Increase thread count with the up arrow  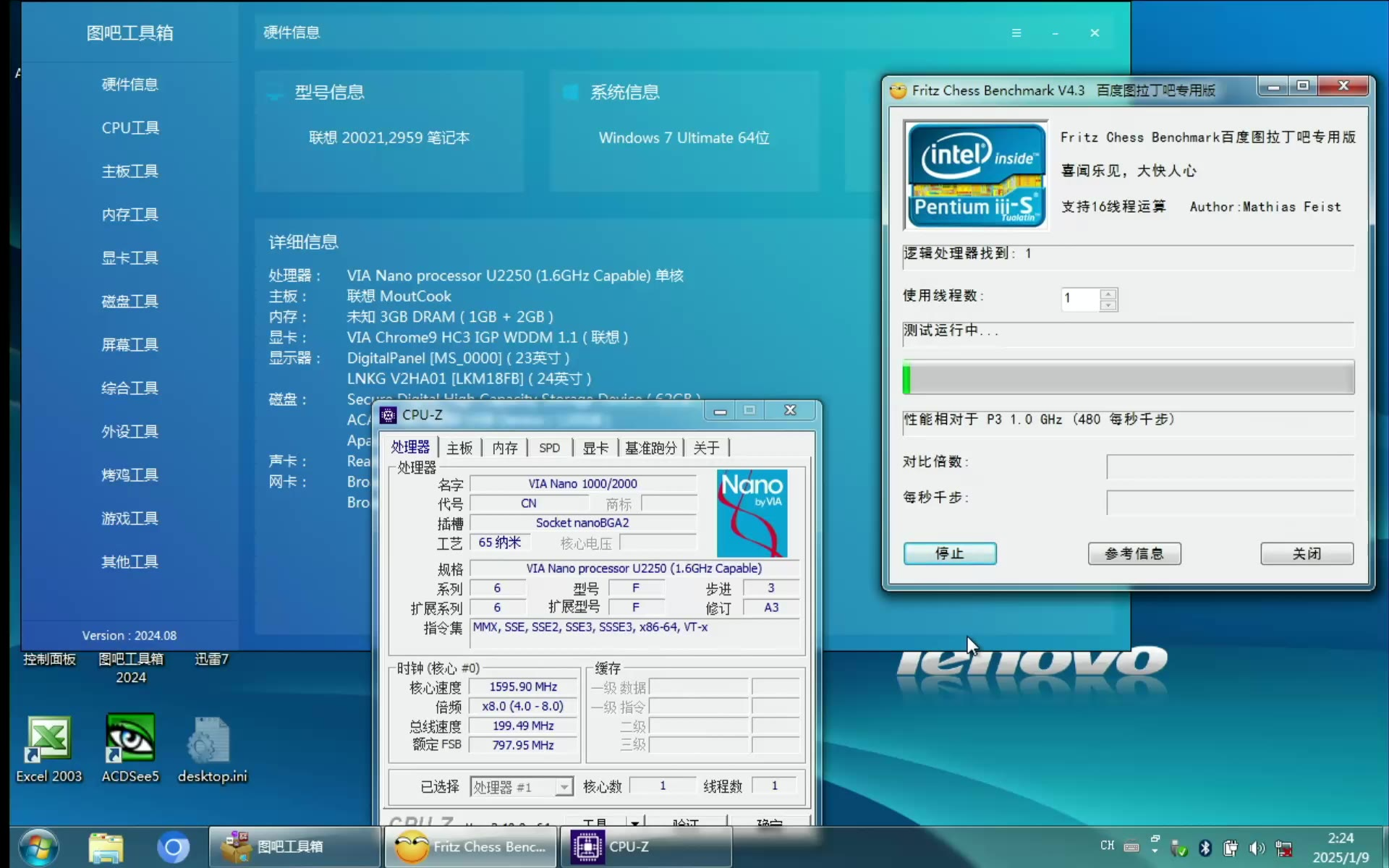point(1108,294)
